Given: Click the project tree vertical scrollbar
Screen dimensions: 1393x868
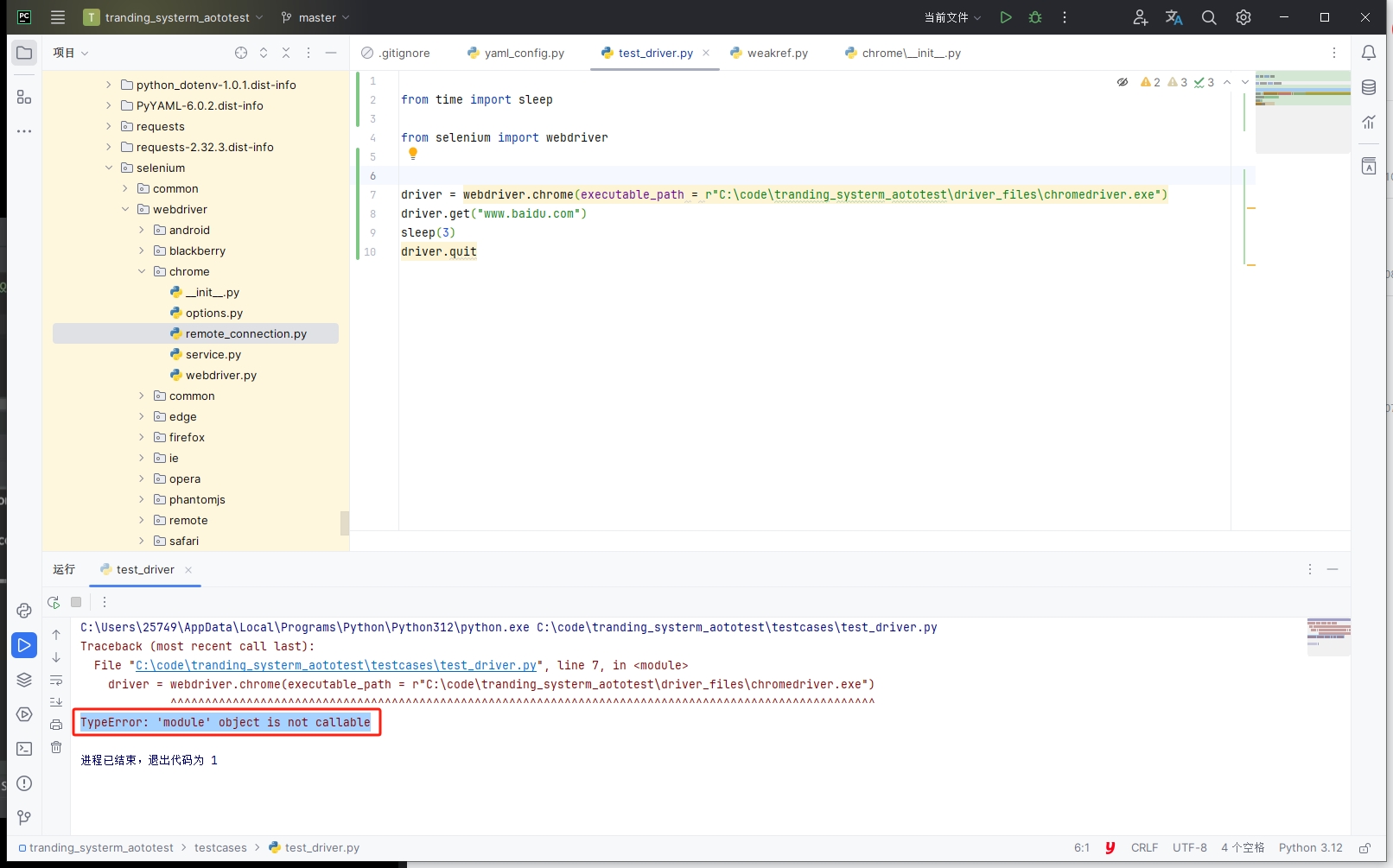Looking at the screenshot, I should coord(345,523).
